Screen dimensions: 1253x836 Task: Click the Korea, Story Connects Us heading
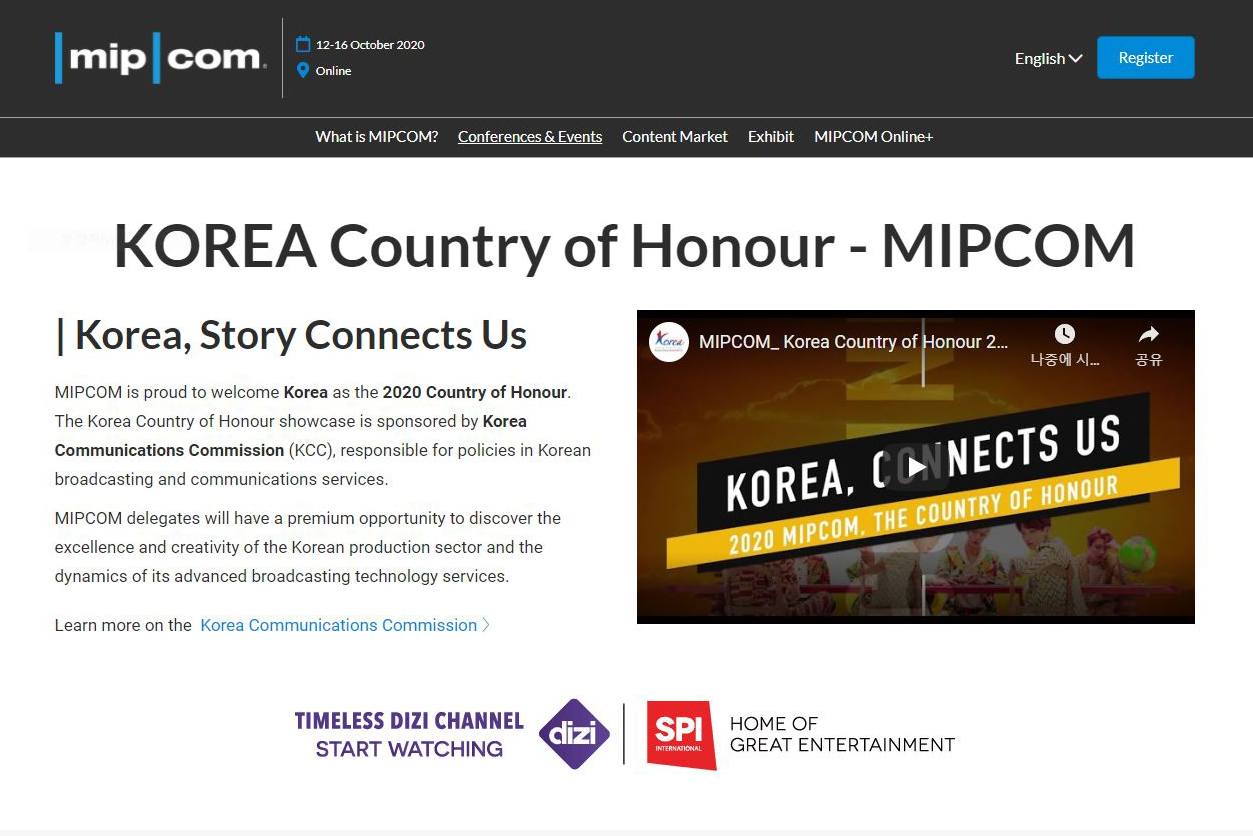pyautogui.click(x=291, y=335)
